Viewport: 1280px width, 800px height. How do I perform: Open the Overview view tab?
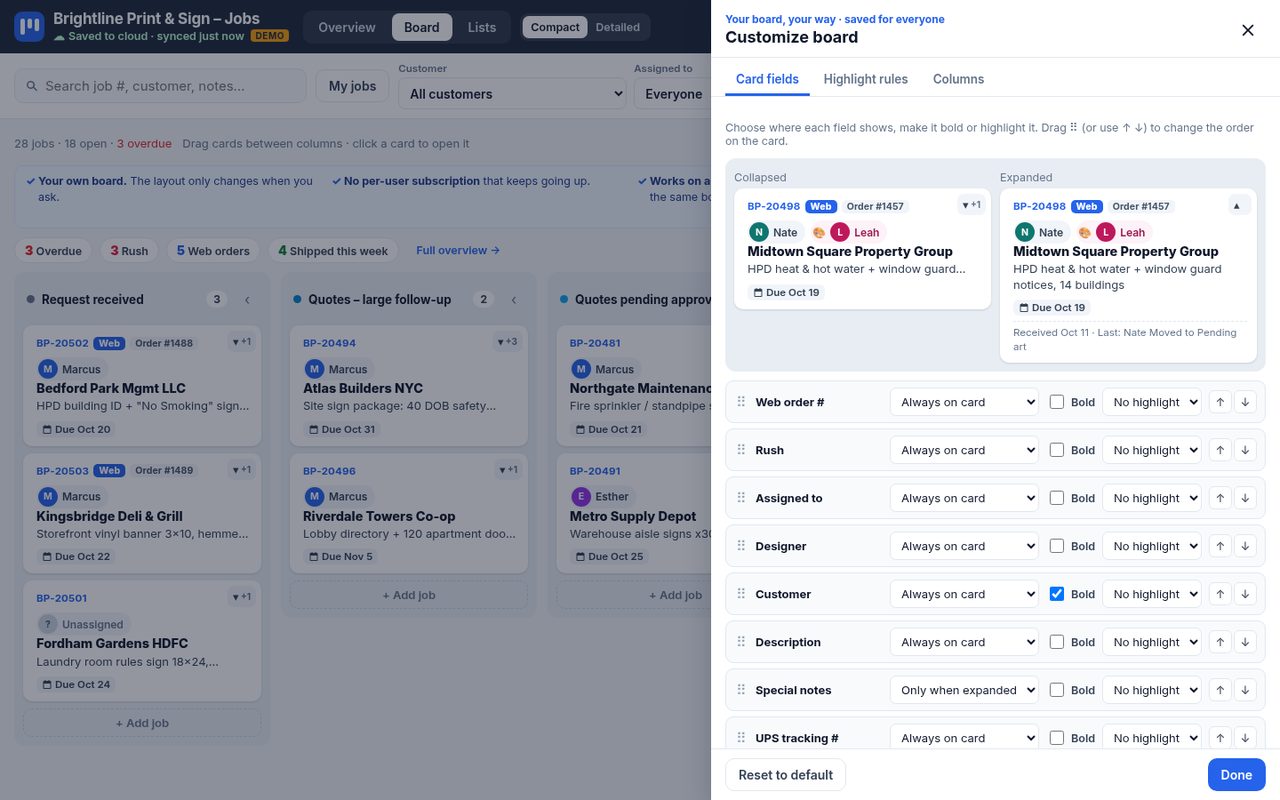[347, 27]
